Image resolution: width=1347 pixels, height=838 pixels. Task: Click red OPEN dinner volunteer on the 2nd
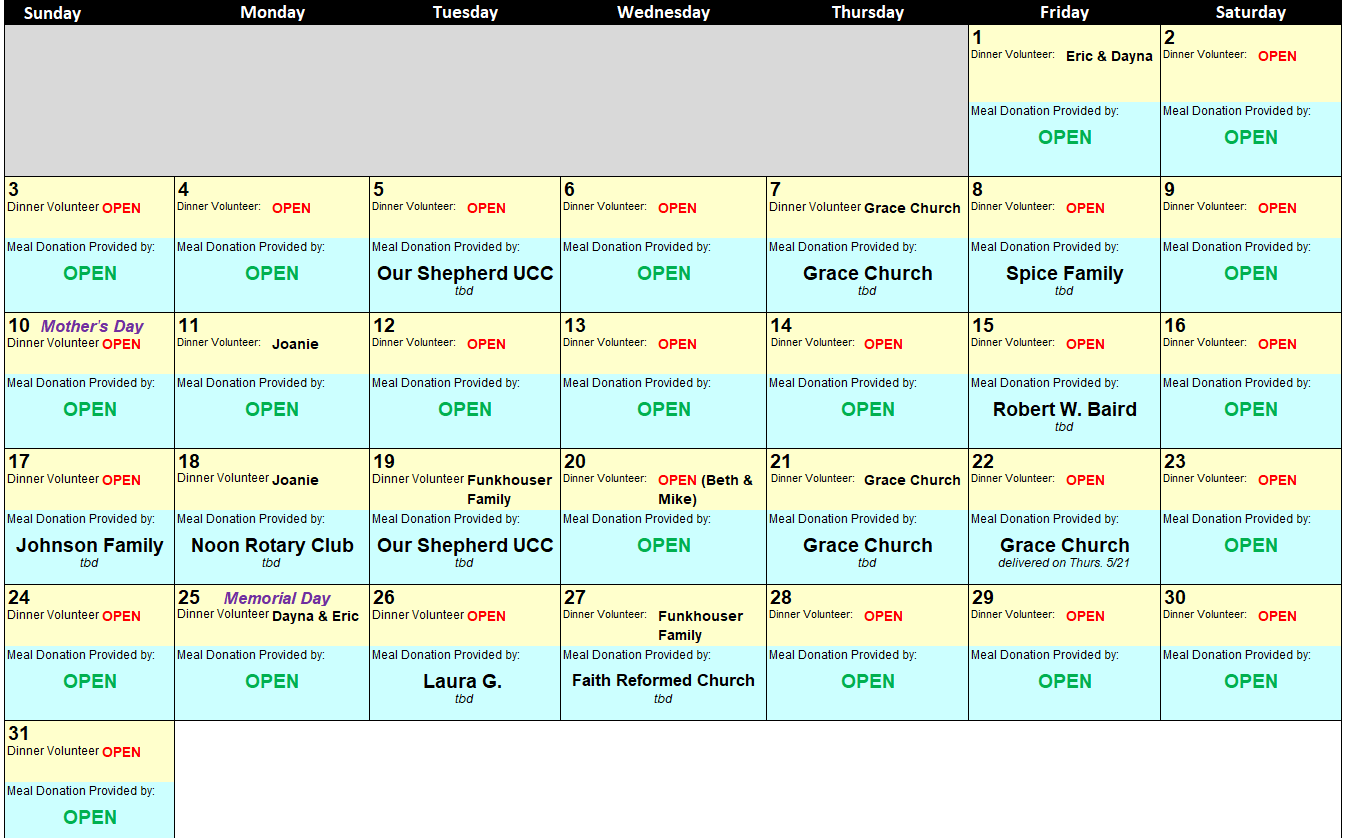point(1277,56)
